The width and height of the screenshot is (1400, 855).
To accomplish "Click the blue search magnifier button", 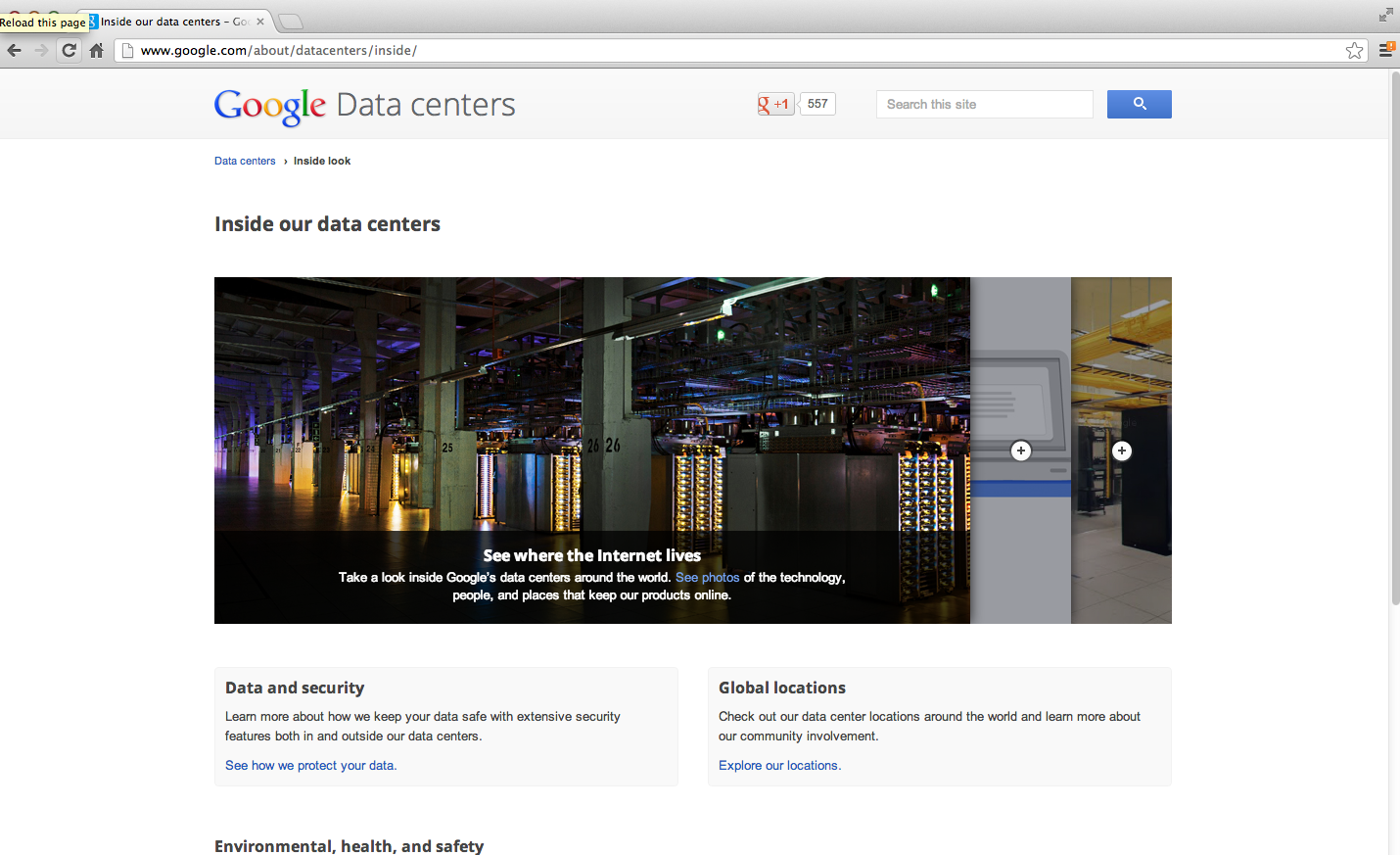I will point(1139,104).
